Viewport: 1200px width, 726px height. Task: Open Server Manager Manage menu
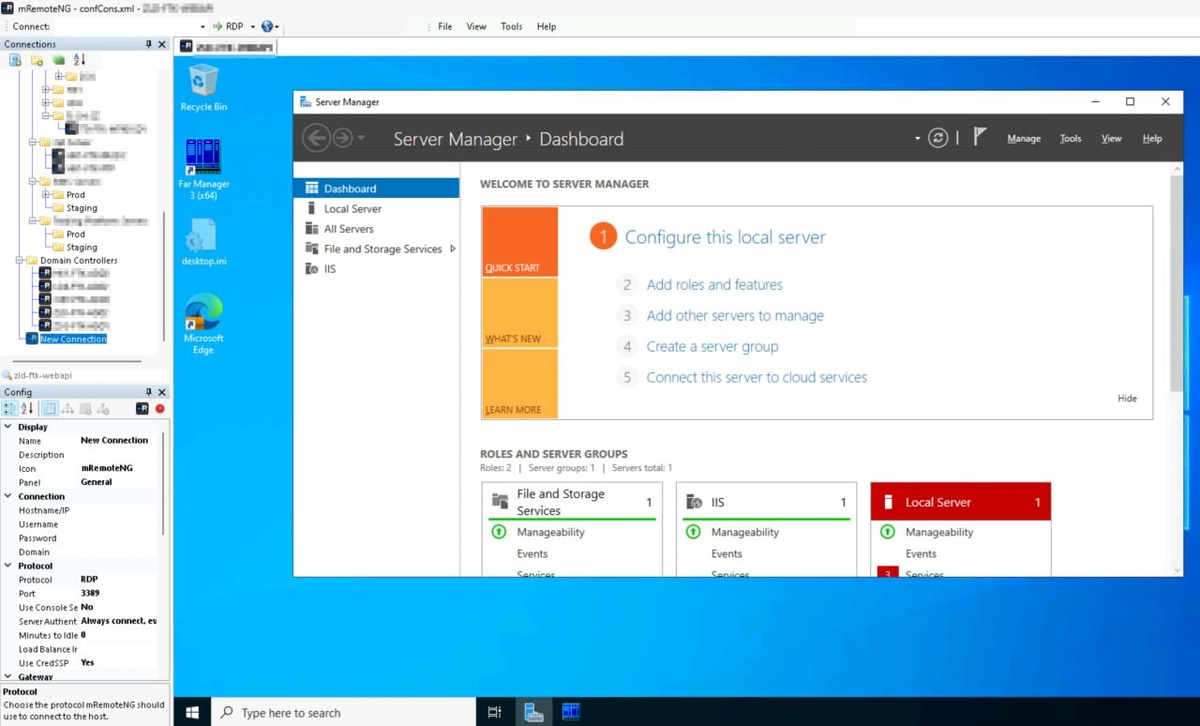point(1024,139)
